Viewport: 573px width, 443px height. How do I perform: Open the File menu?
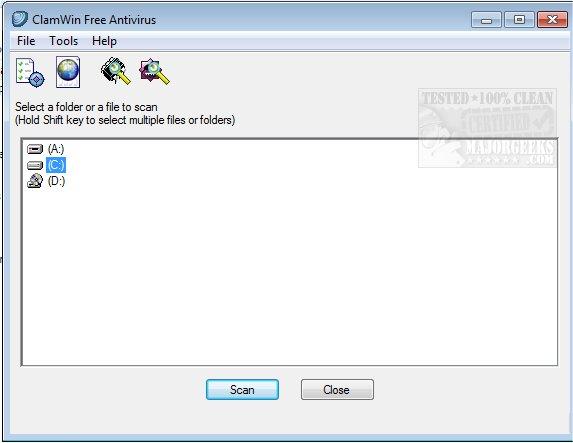[x=26, y=41]
